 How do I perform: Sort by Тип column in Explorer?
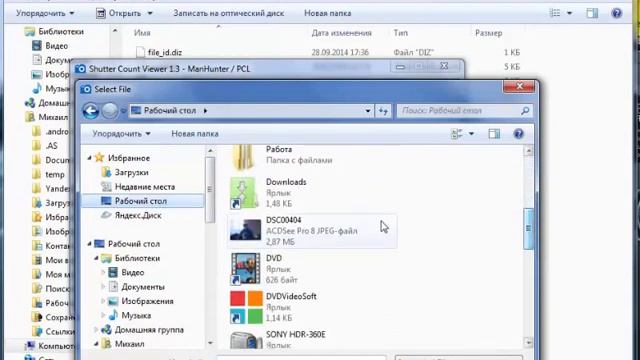400,33
